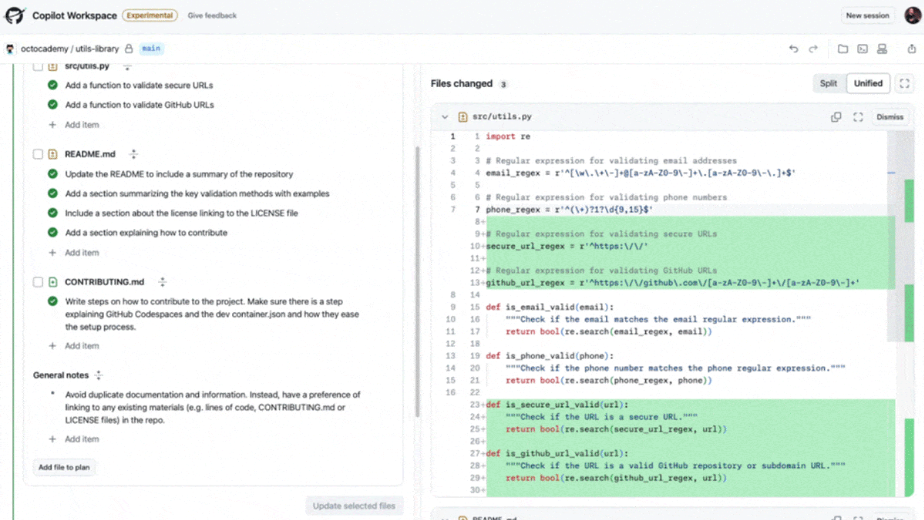
Task: Click the redo arrow icon
Action: (x=813, y=49)
